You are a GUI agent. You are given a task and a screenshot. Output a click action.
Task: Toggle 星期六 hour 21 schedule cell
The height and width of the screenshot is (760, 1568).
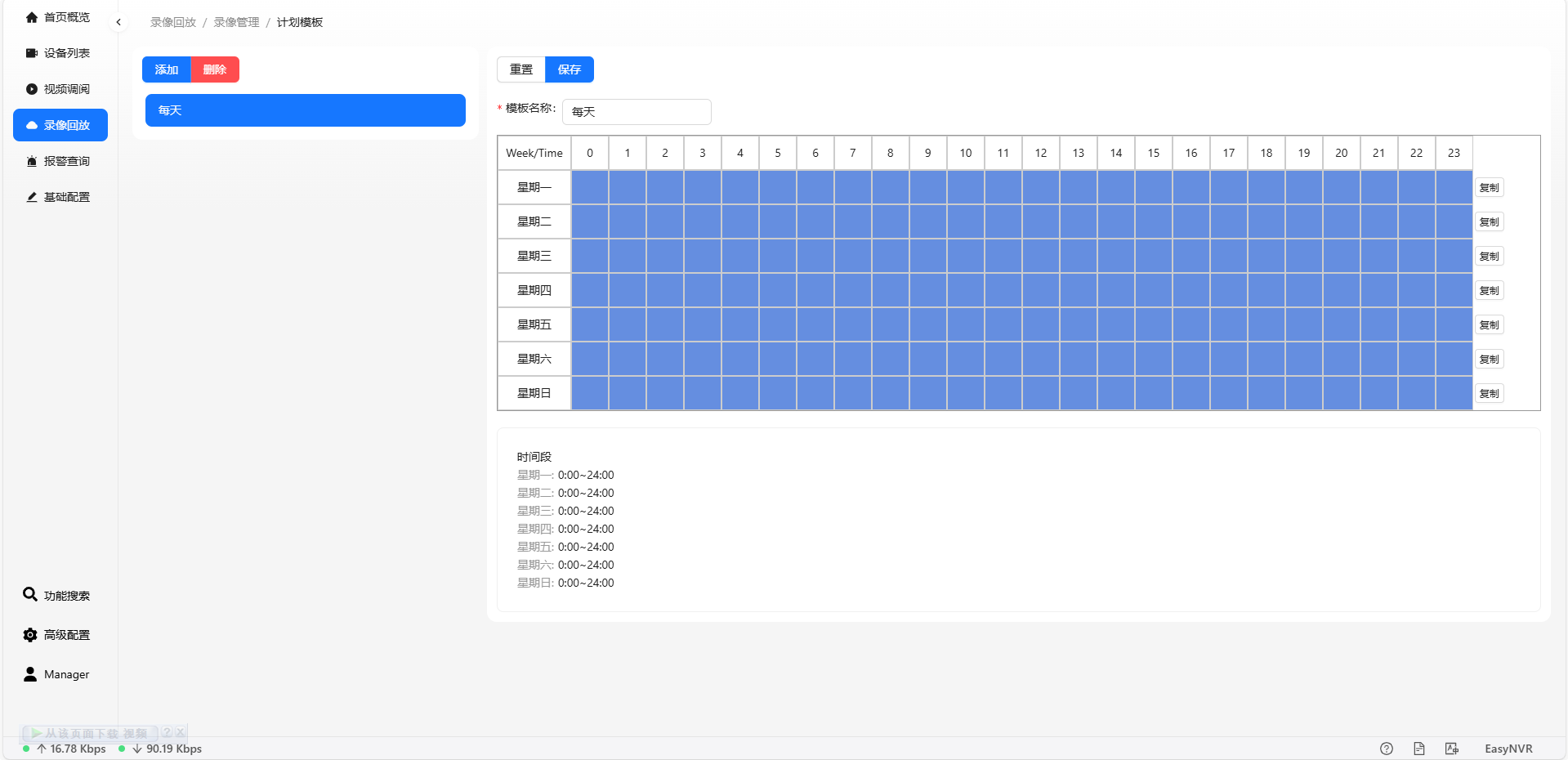[x=1379, y=359]
